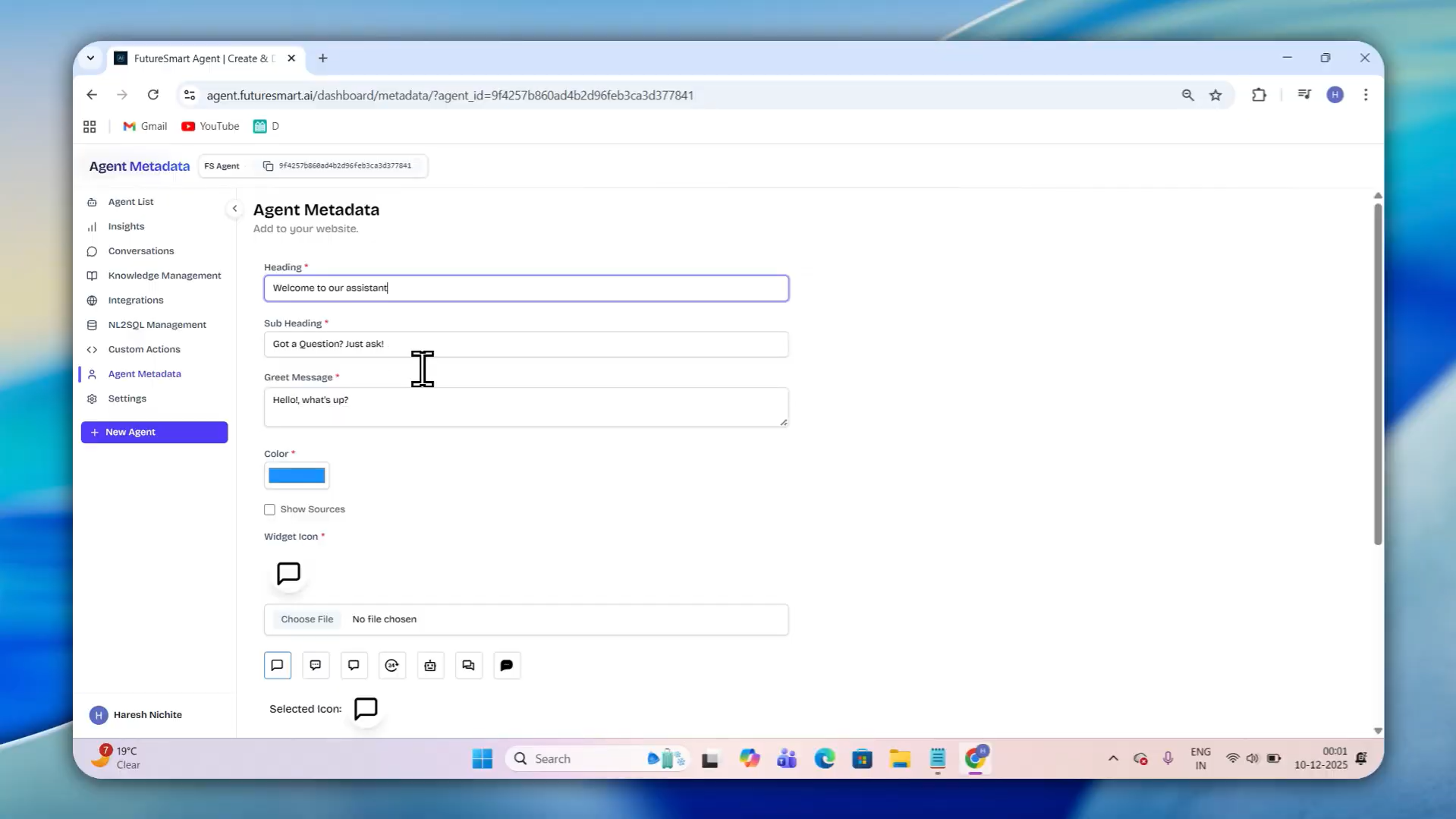Open the browser extensions puzzle icon
Viewport: 1456px width, 819px height.
[1259, 95]
